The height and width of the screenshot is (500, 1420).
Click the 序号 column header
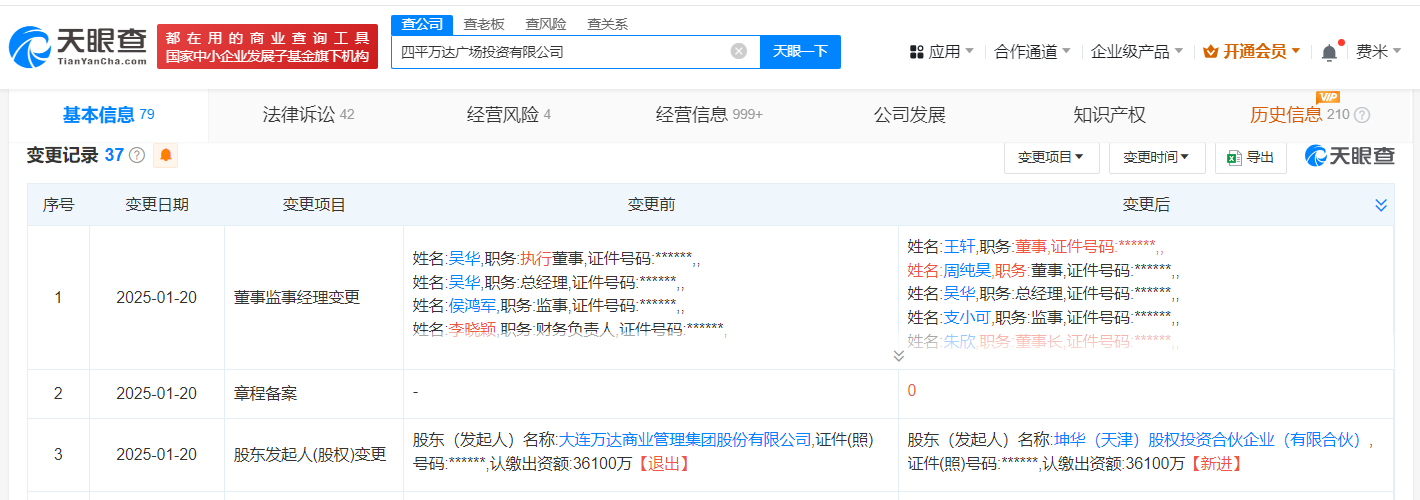point(58,205)
